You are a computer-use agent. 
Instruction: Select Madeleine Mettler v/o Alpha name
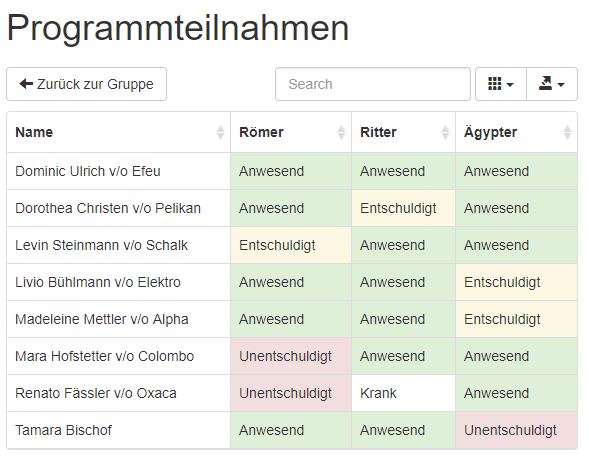pyautogui.click(x=102, y=319)
